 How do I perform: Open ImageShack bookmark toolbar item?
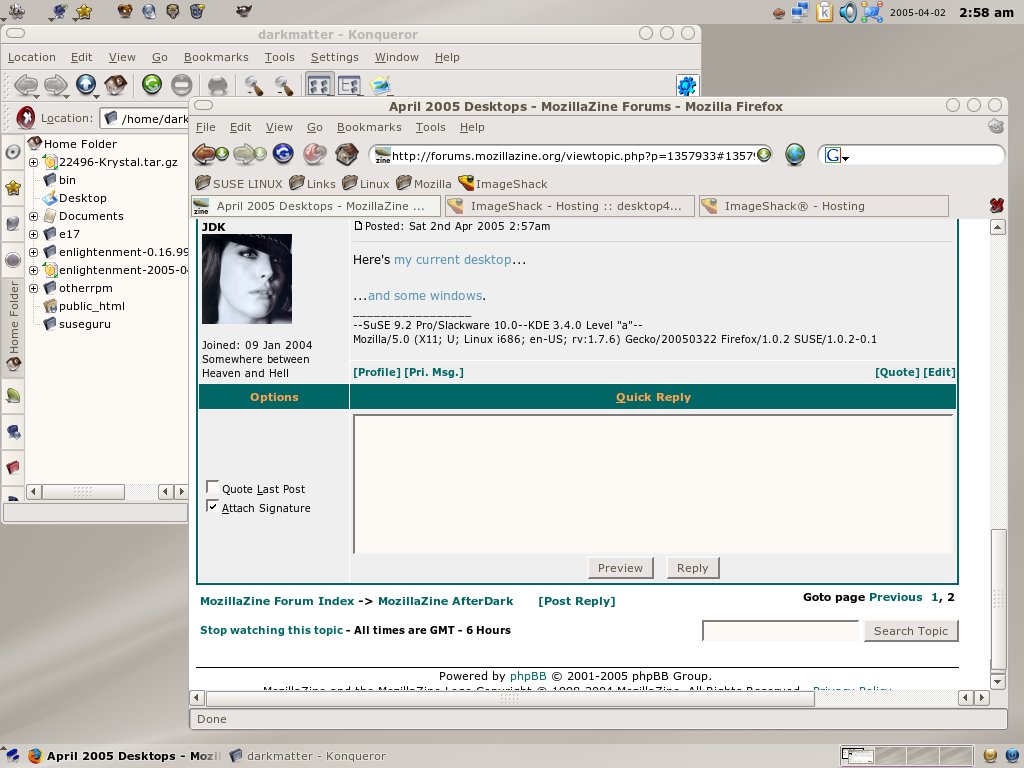point(503,184)
